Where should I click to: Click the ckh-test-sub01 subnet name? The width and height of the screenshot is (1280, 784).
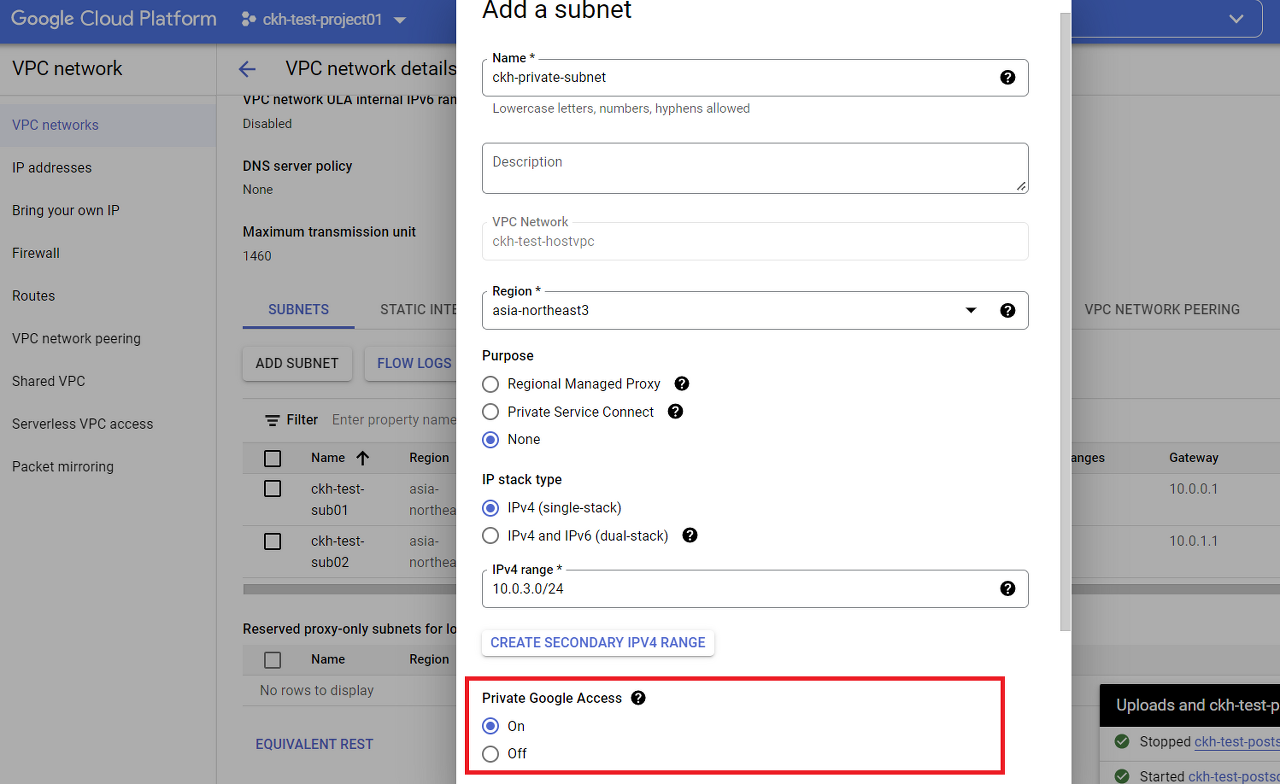[x=338, y=499]
